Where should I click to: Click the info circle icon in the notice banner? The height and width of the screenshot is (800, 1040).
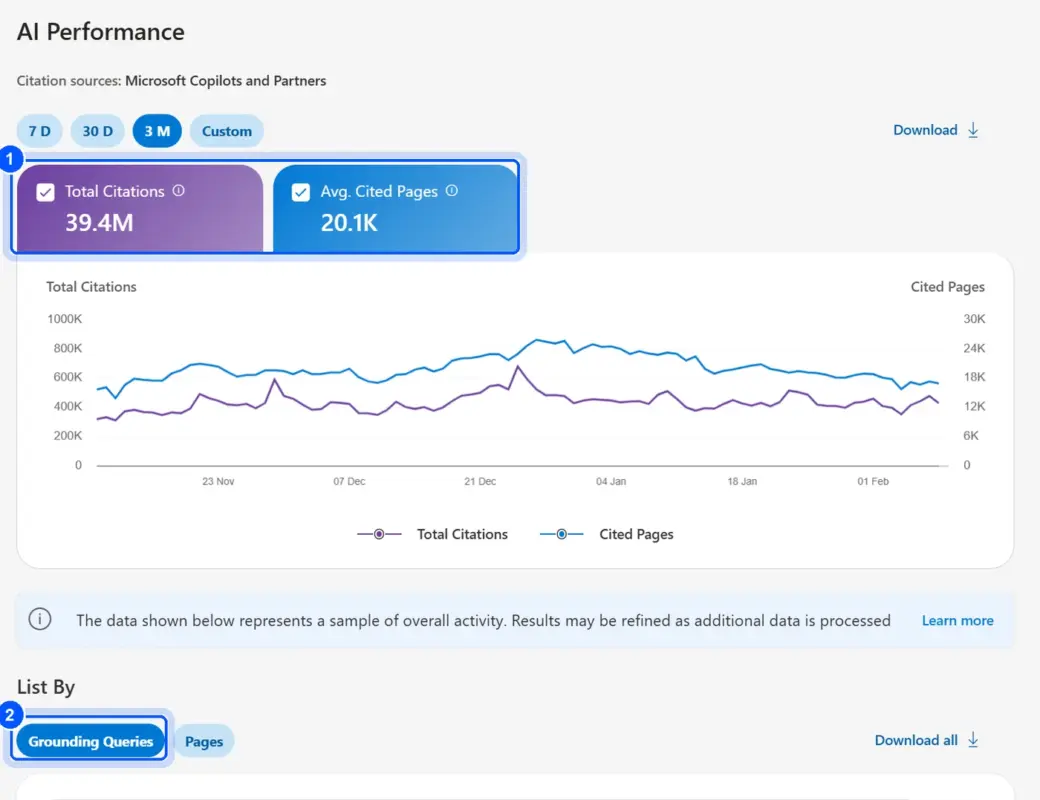point(40,619)
